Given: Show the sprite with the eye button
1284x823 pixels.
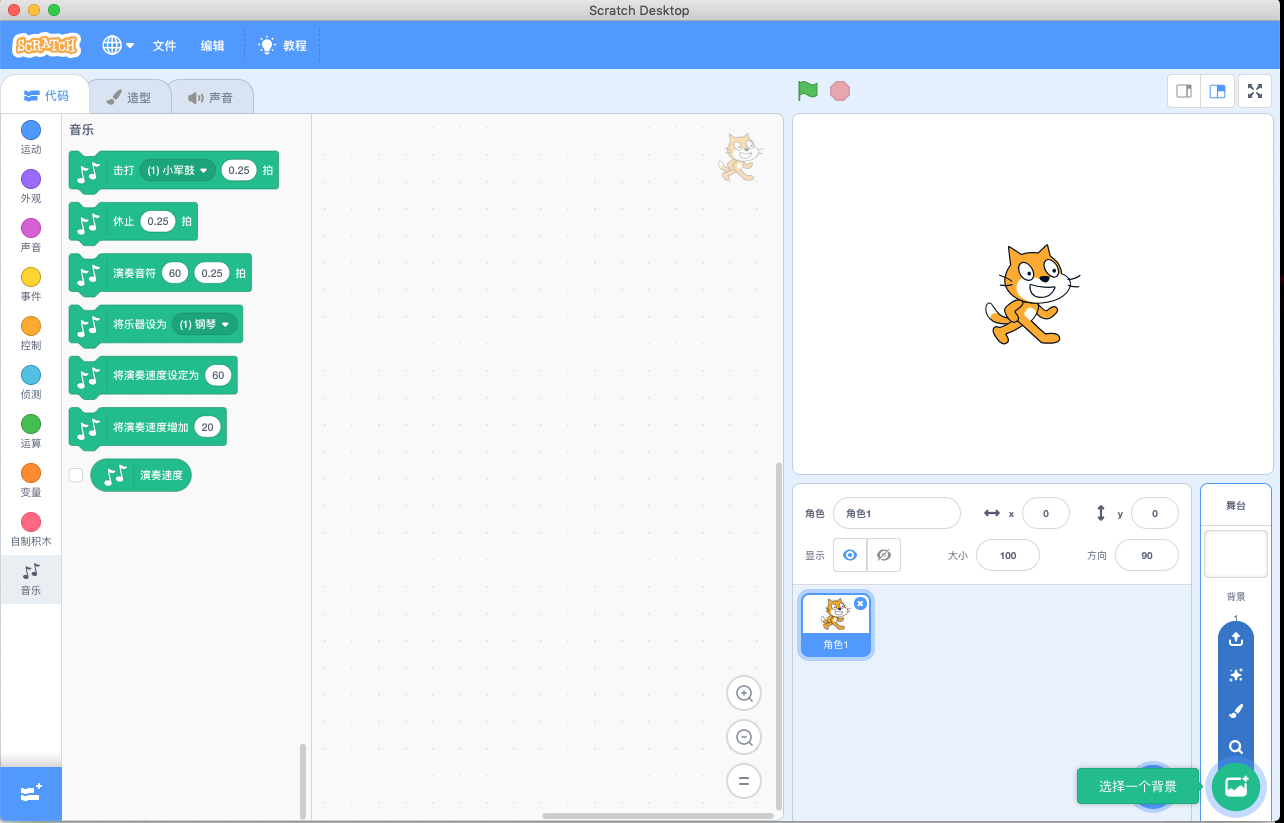Looking at the screenshot, I should coord(850,555).
